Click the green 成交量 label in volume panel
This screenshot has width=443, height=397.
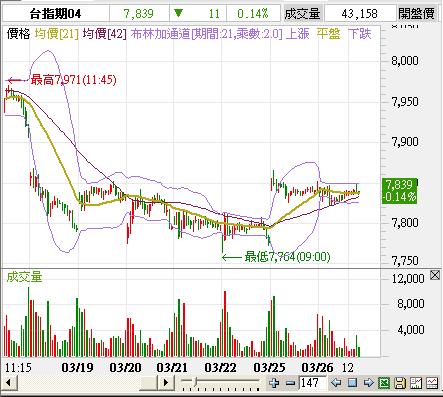coord(24,277)
